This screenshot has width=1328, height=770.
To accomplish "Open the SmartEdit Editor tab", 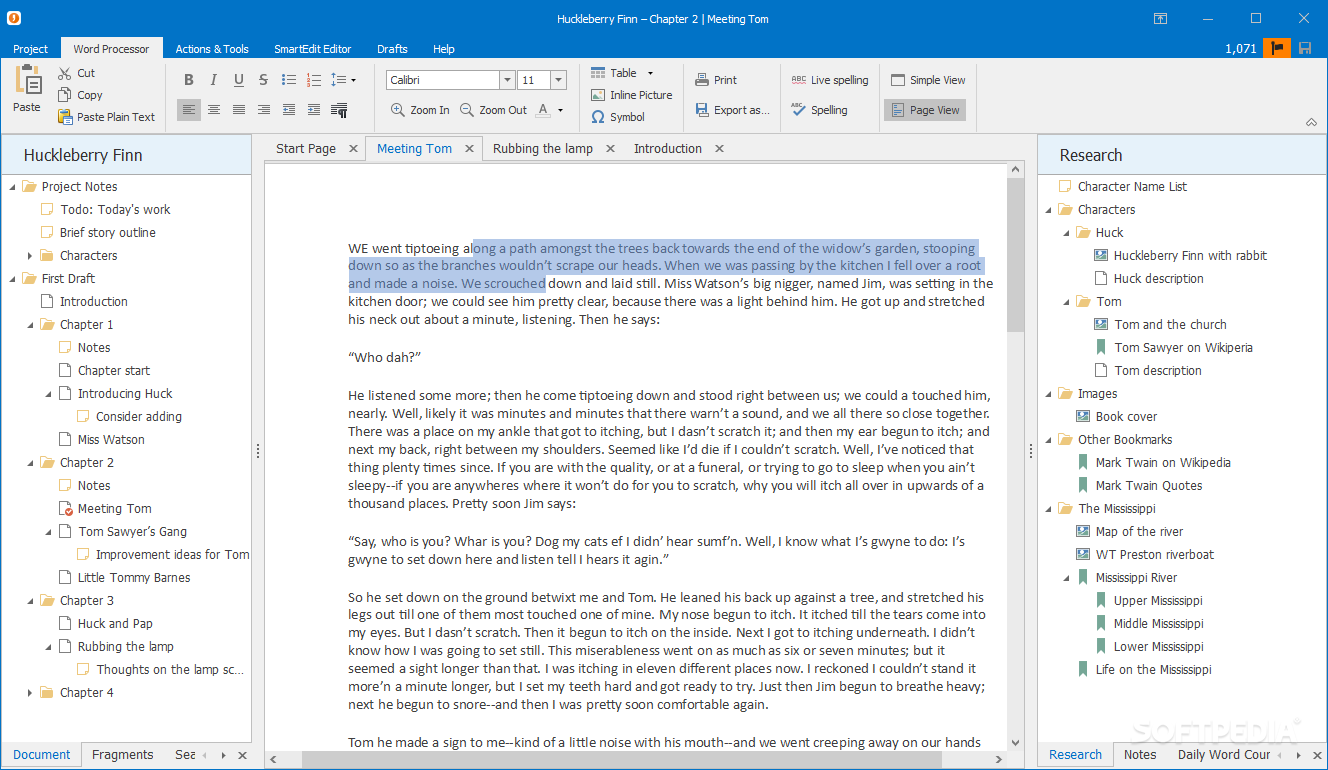I will (312, 49).
